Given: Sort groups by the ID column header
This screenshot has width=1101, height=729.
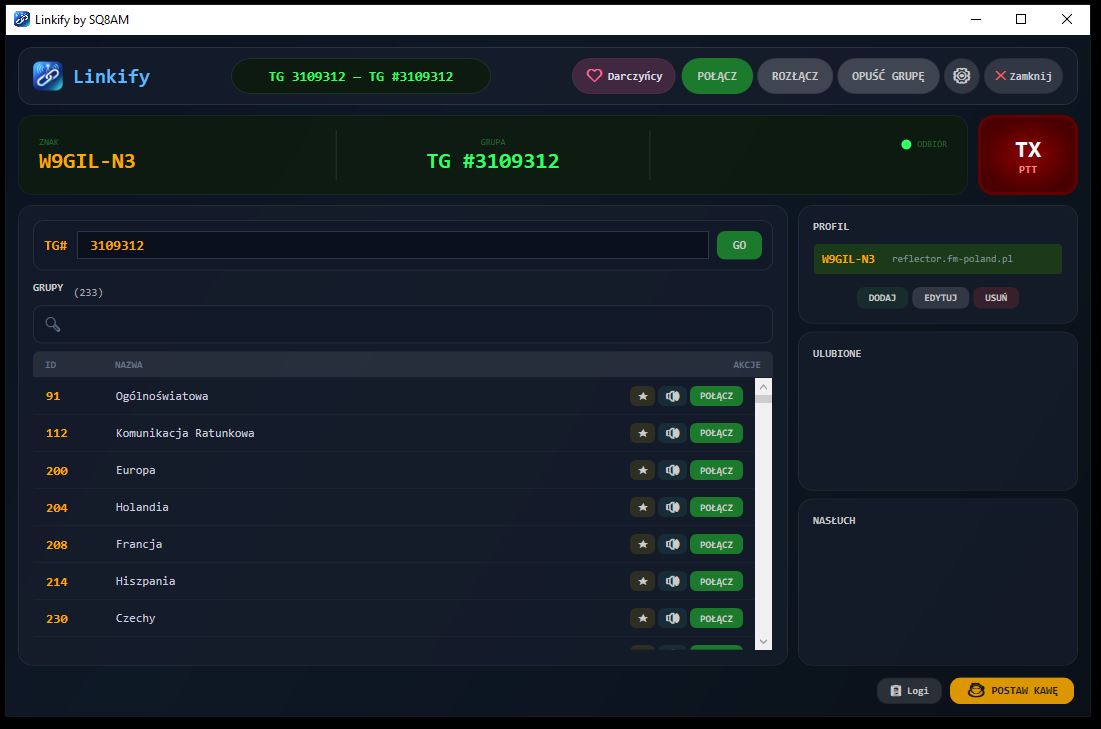Looking at the screenshot, I should click(x=51, y=365).
